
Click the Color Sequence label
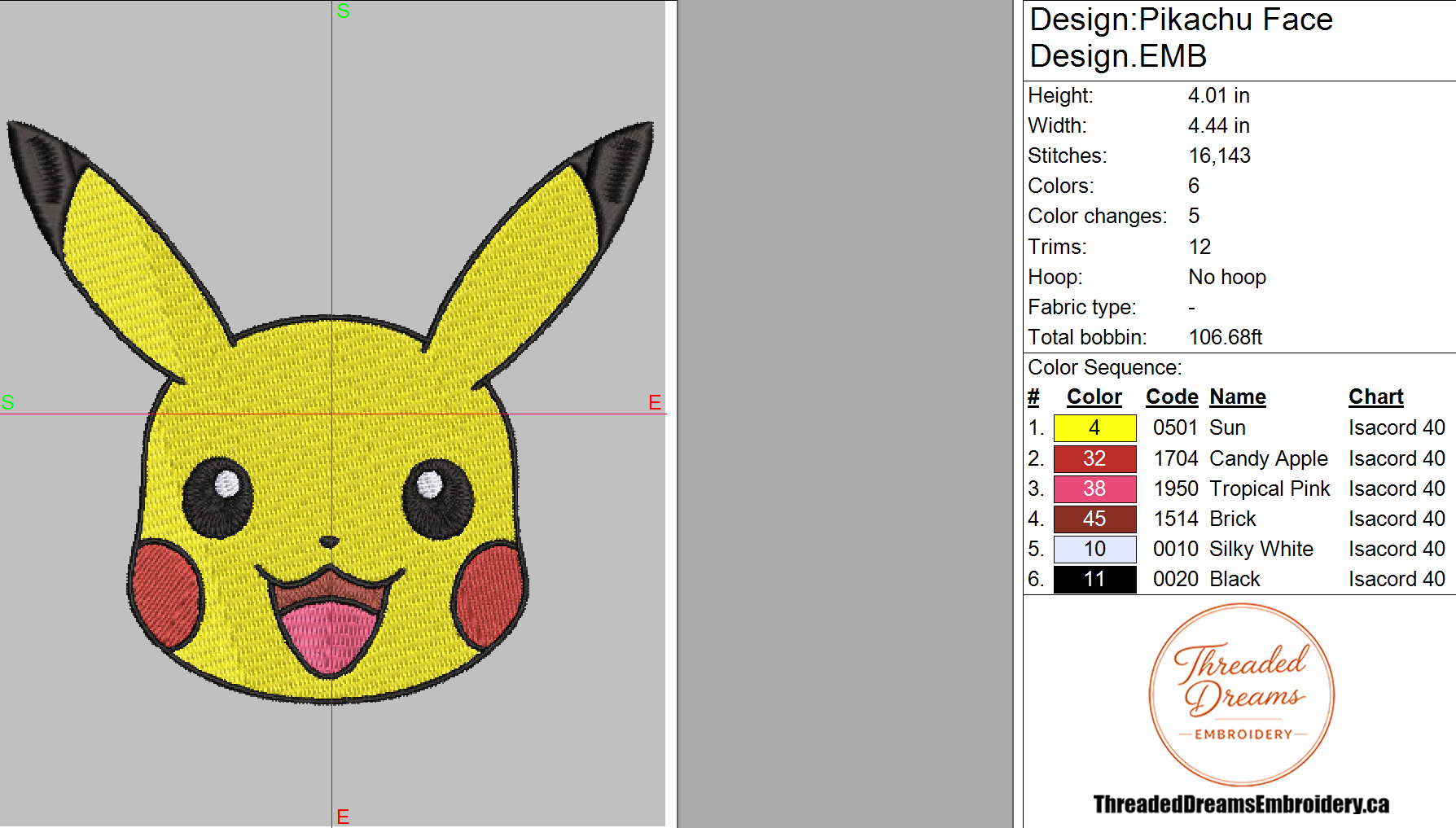(1104, 367)
